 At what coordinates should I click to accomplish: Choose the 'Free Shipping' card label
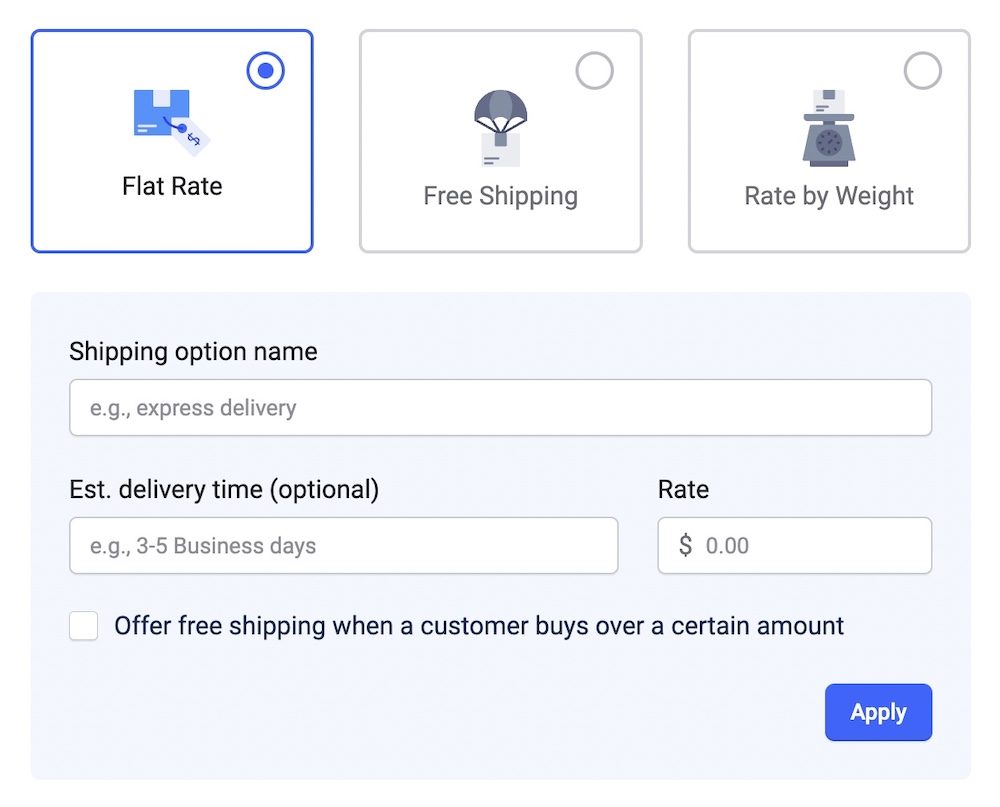[500, 196]
